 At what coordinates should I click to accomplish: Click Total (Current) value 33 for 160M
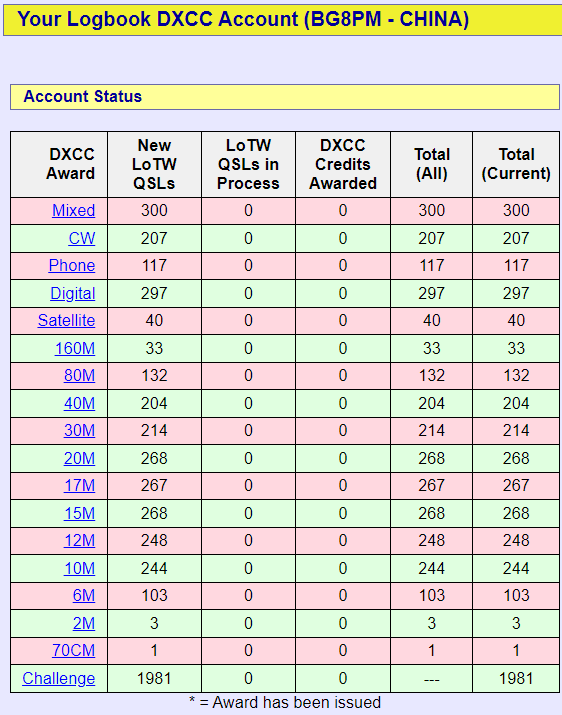[516, 349]
